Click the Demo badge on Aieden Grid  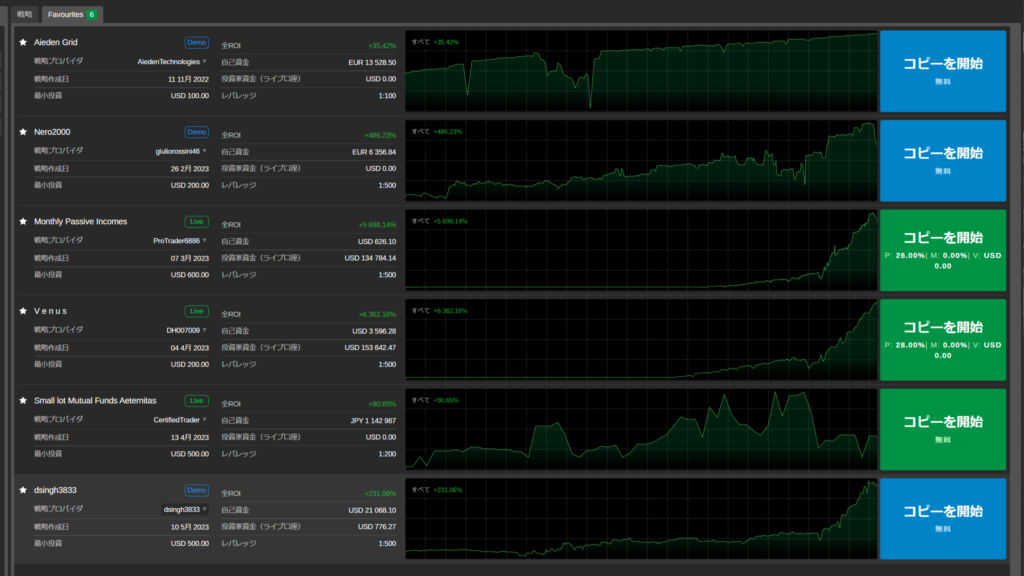pos(196,43)
